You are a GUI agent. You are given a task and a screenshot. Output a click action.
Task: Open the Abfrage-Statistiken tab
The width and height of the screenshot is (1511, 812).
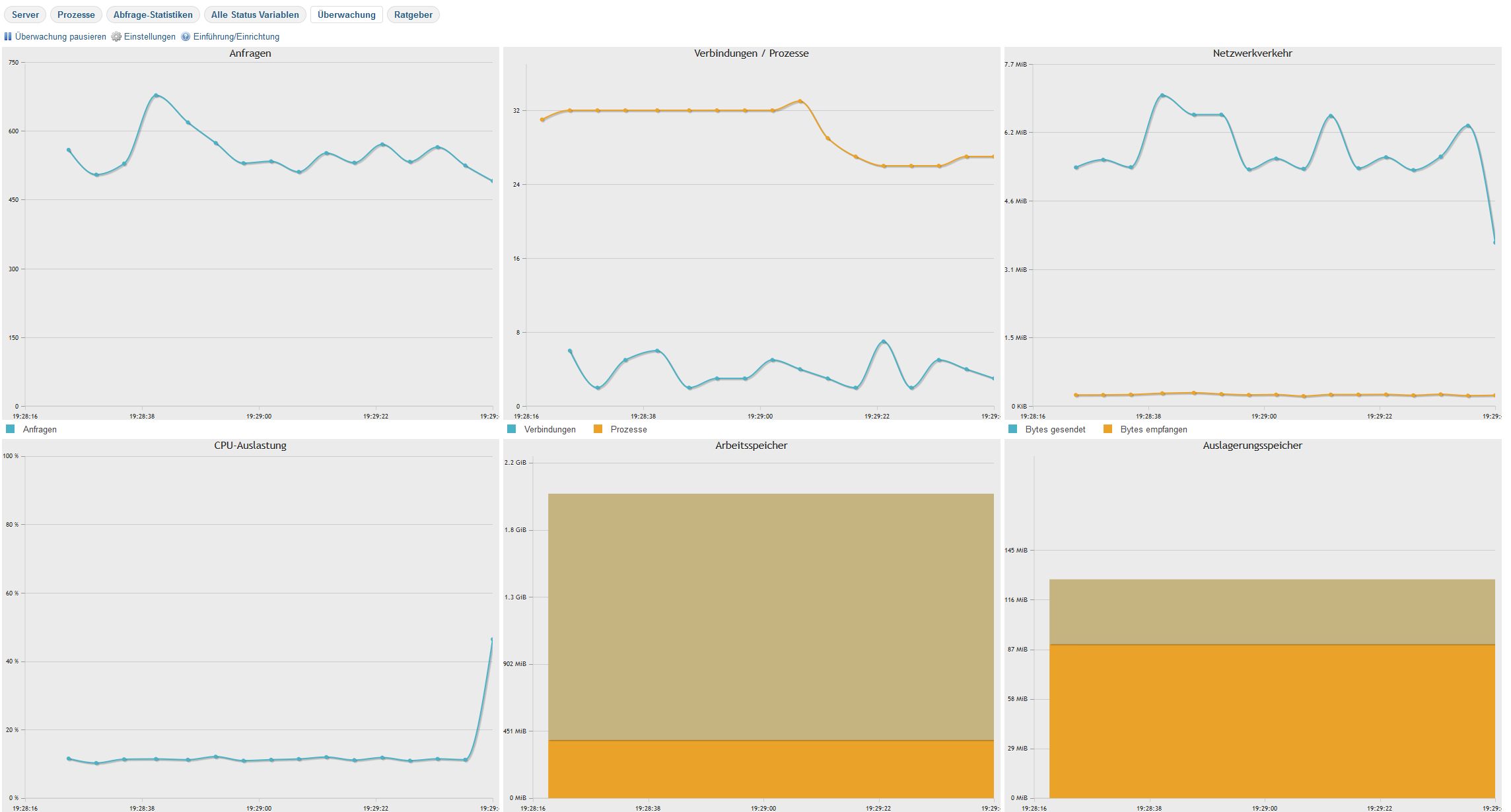[153, 15]
